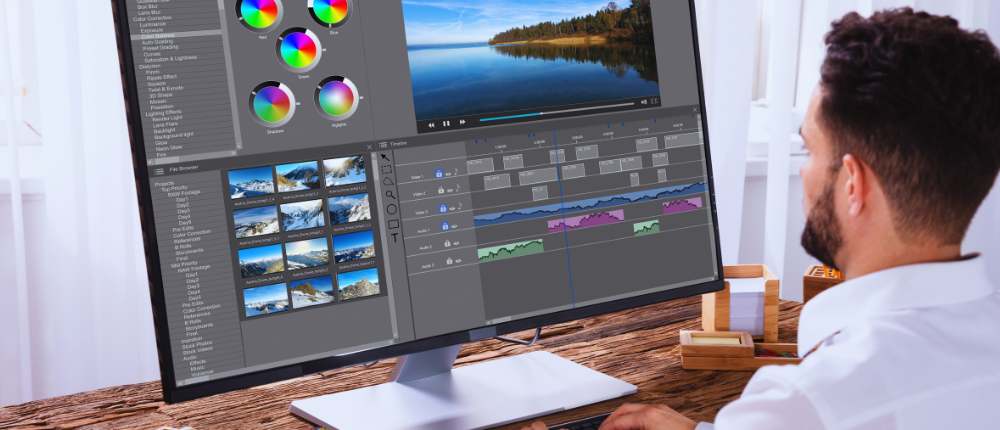Image resolution: width=1000 pixels, height=430 pixels.
Task: Click the Shadows color wheel
Action: point(271,102)
